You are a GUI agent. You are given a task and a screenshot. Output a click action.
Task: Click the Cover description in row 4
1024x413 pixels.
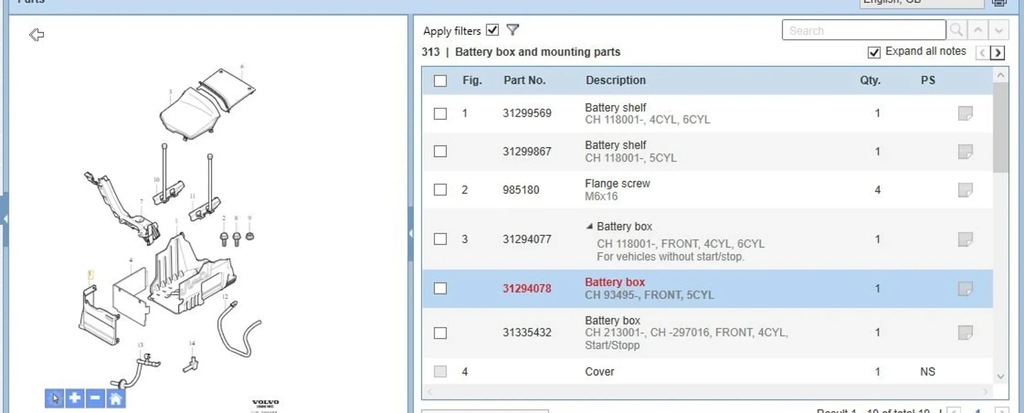coord(600,372)
